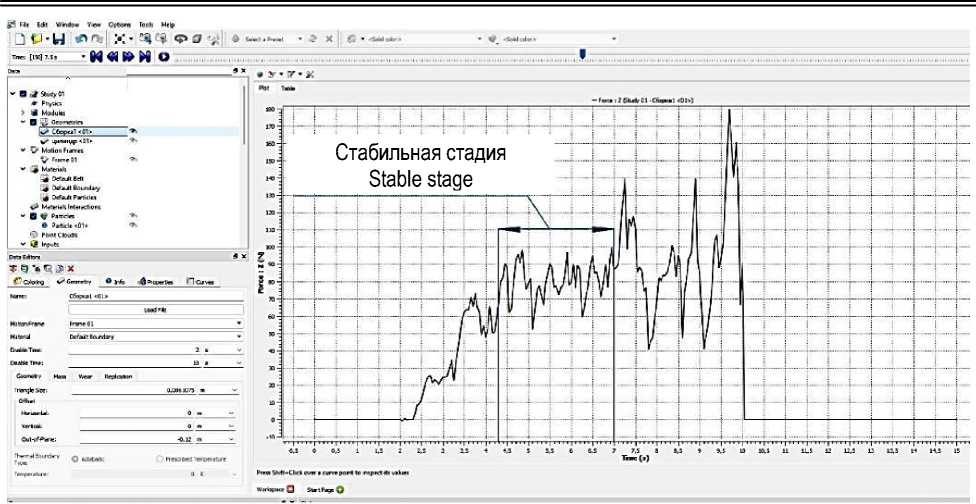Open the Triangle Size unit dropdown

[235, 390]
